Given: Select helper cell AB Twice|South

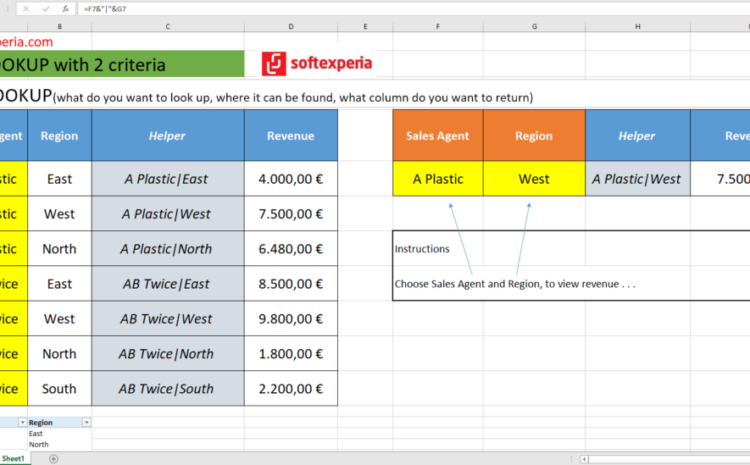Looking at the screenshot, I should (x=167, y=388).
